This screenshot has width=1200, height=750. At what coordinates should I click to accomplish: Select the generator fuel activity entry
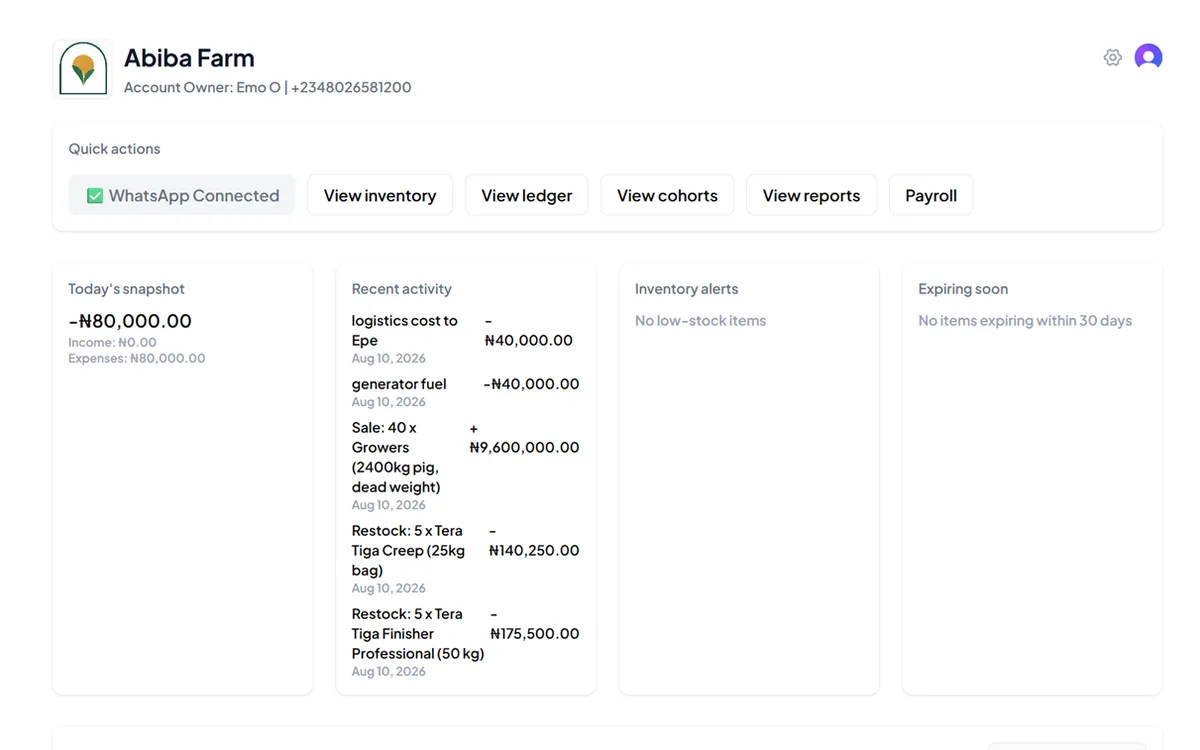click(465, 392)
